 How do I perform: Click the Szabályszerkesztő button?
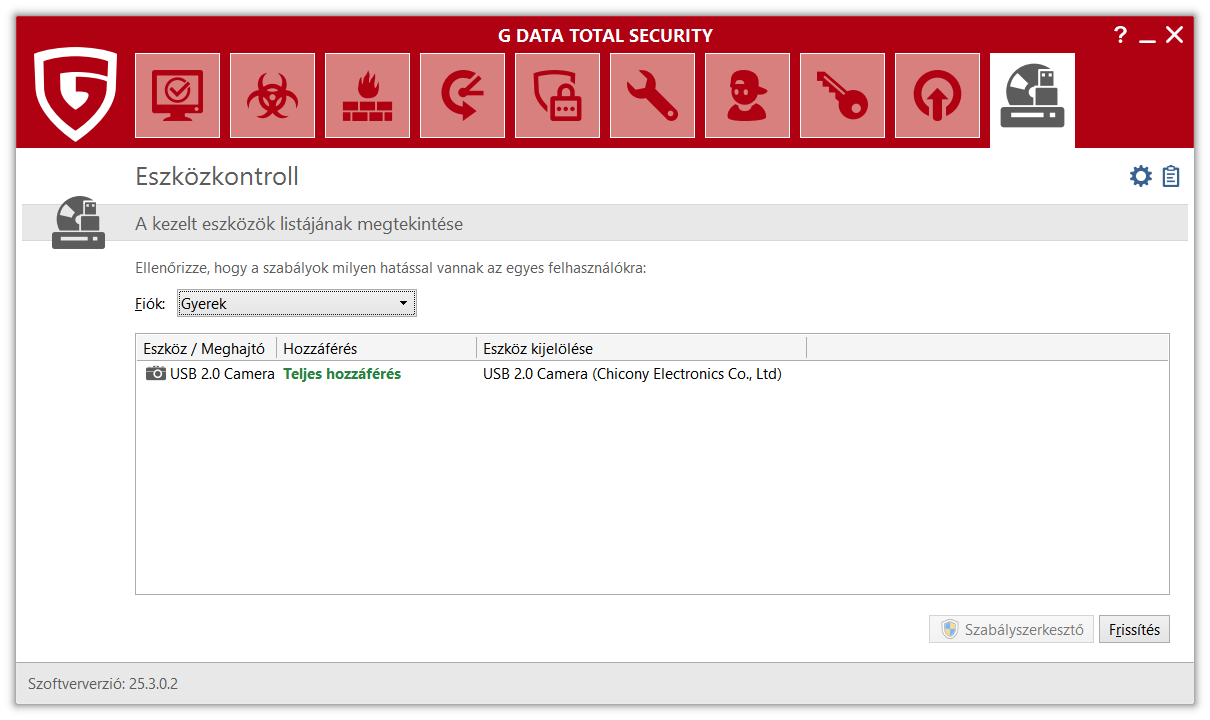tap(1012, 629)
